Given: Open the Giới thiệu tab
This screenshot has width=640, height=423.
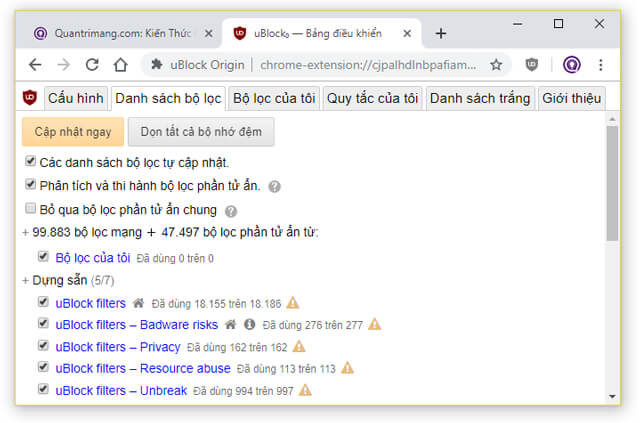Looking at the screenshot, I should tap(571, 98).
